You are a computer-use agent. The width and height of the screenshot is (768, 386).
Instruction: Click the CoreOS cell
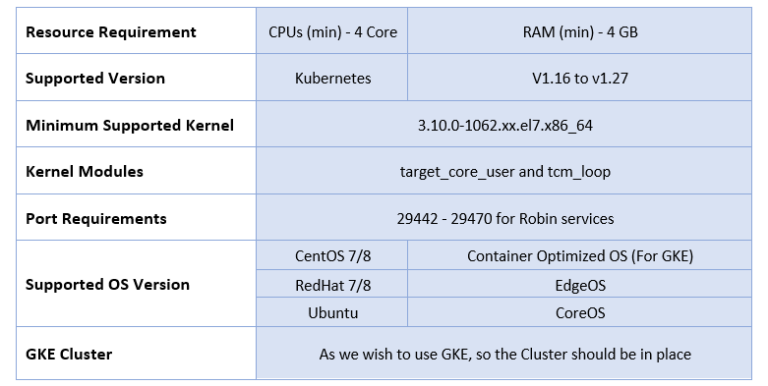coord(579,312)
